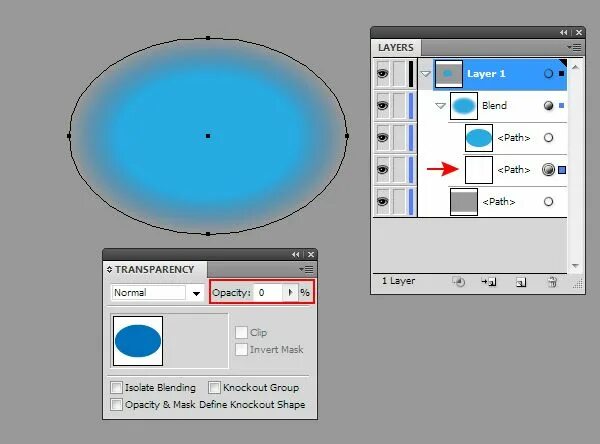
Task: Click Create New Sublayer icon
Action: [x=489, y=282]
